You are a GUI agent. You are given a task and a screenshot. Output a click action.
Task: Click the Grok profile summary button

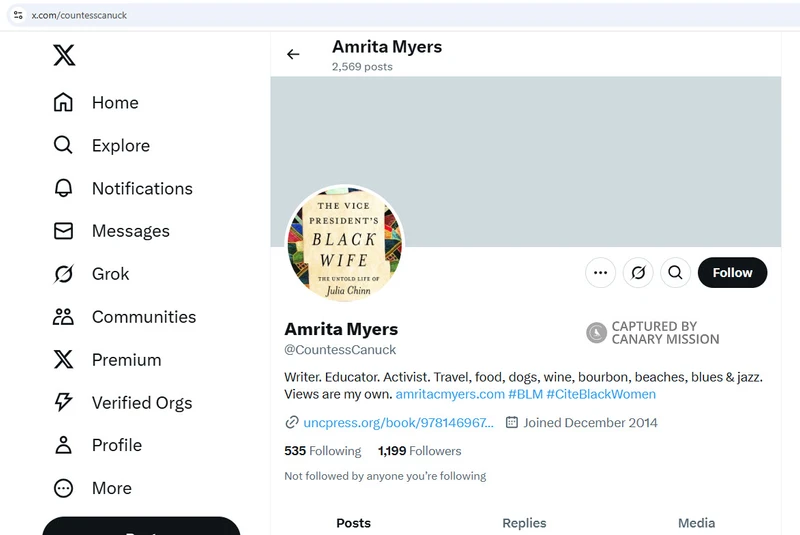click(638, 273)
